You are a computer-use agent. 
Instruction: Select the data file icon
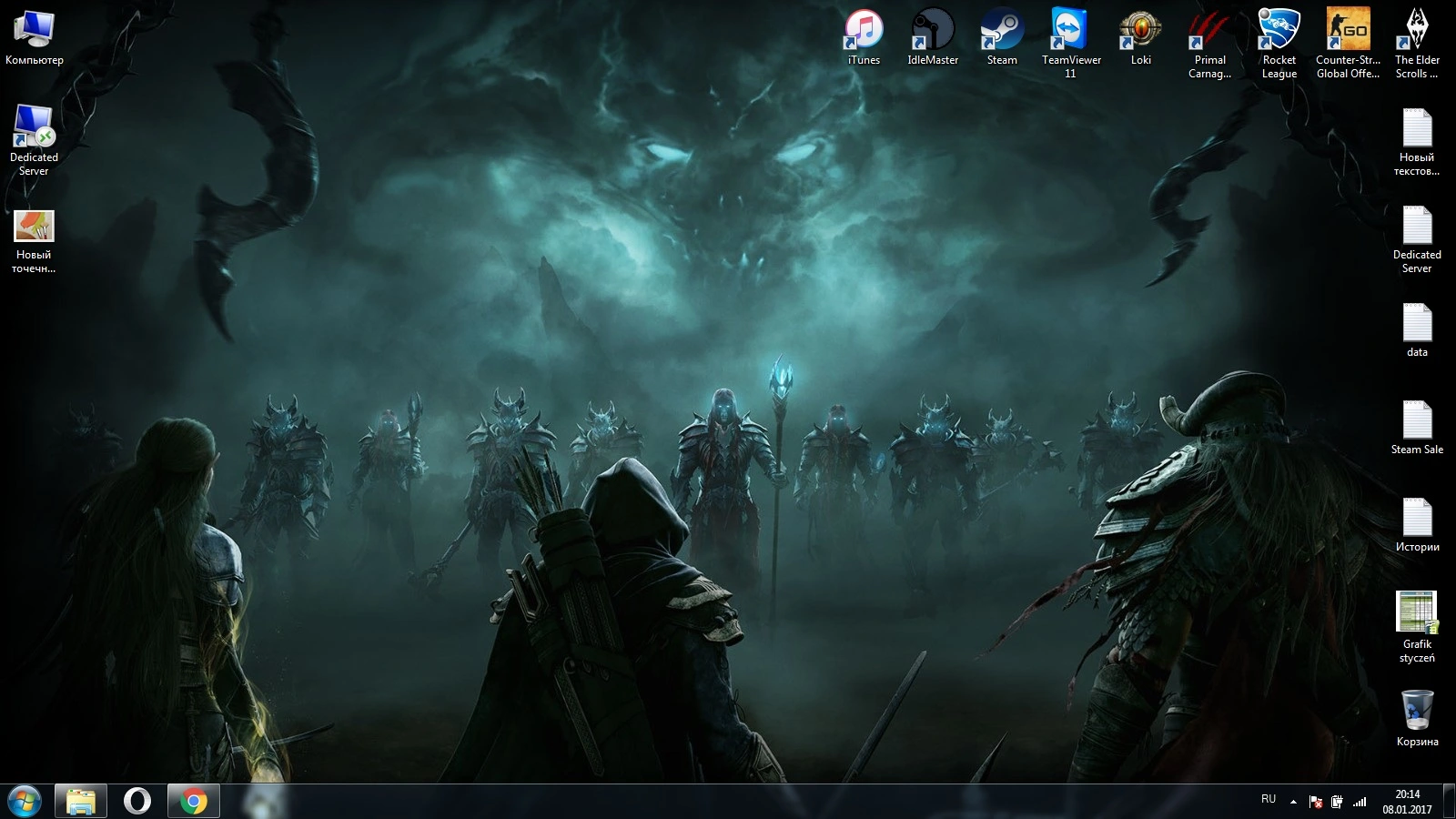point(1417,330)
